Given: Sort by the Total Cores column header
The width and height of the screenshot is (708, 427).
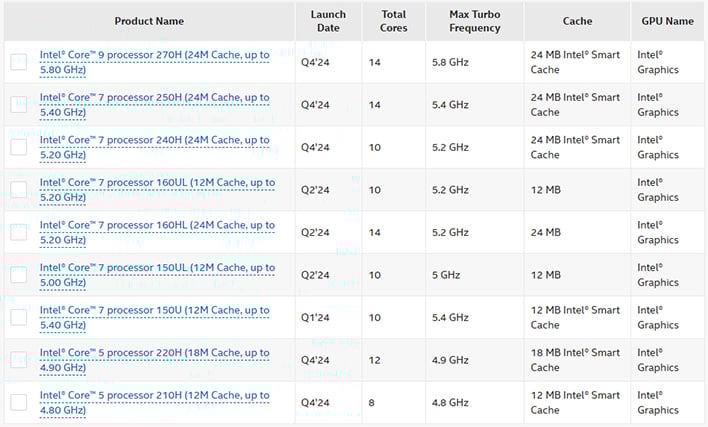Looking at the screenshot, I should pyautogui.click(x=394, y=21).
